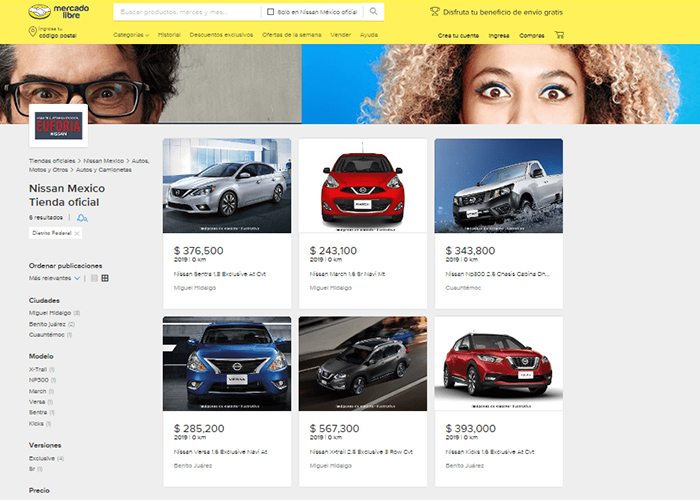
Task: Click the $ 393,000 price
Action: coord(471,429)
